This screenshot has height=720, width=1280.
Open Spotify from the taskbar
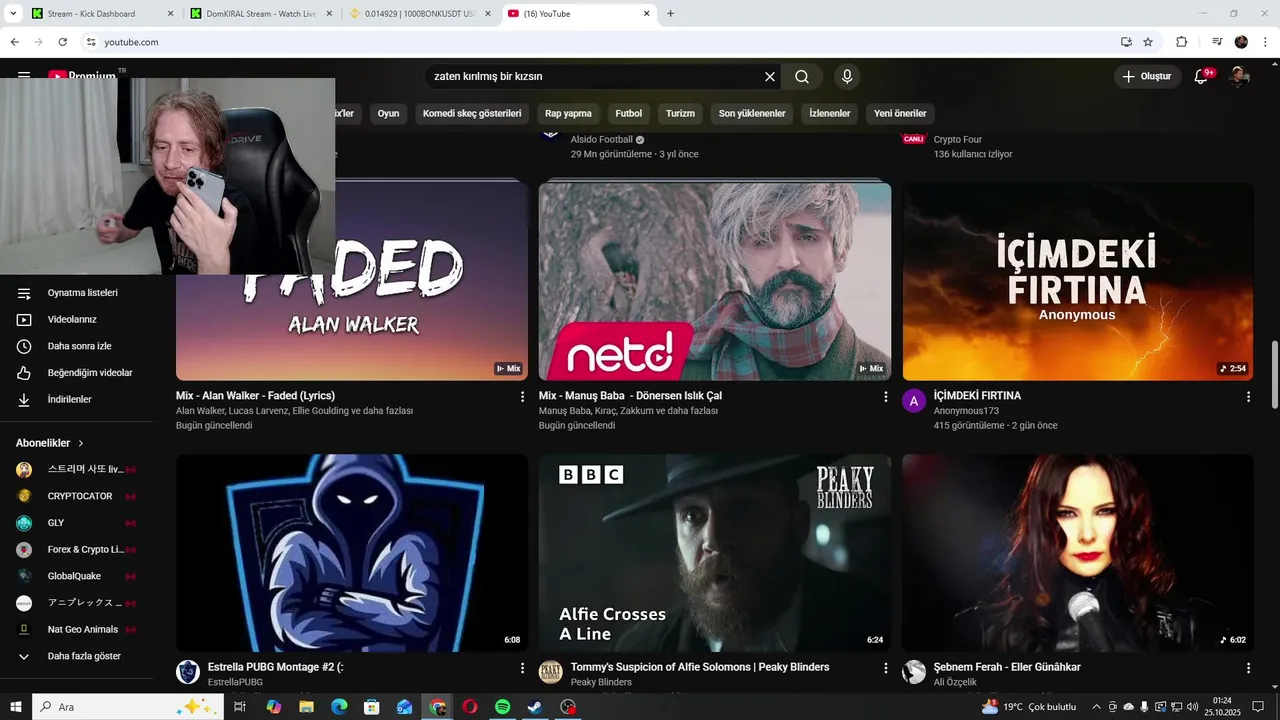coord(503,707)
